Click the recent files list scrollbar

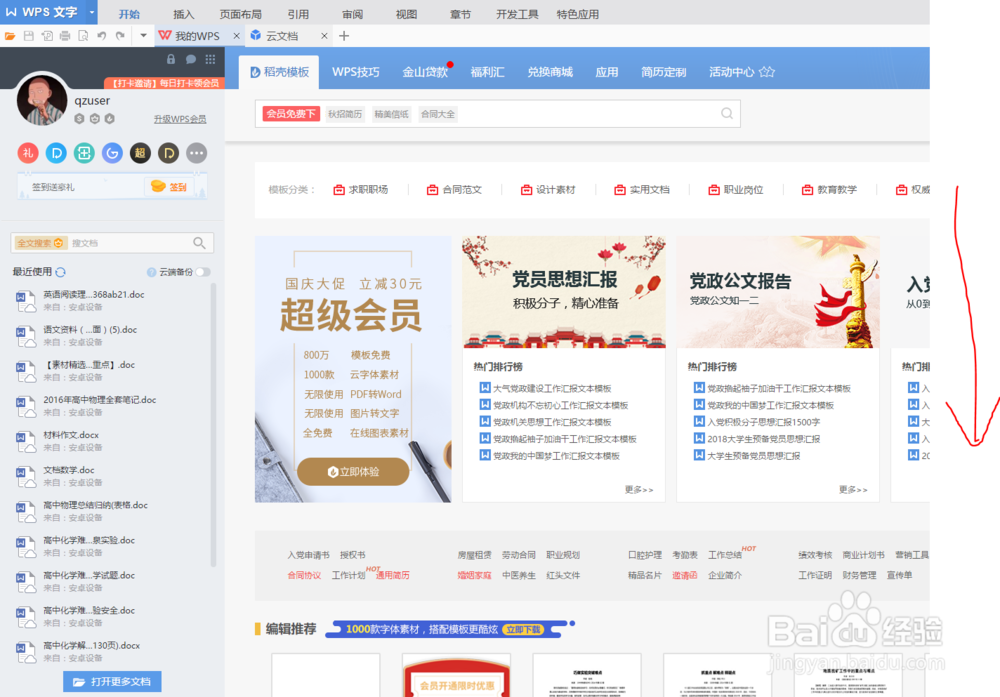[214, 426]
